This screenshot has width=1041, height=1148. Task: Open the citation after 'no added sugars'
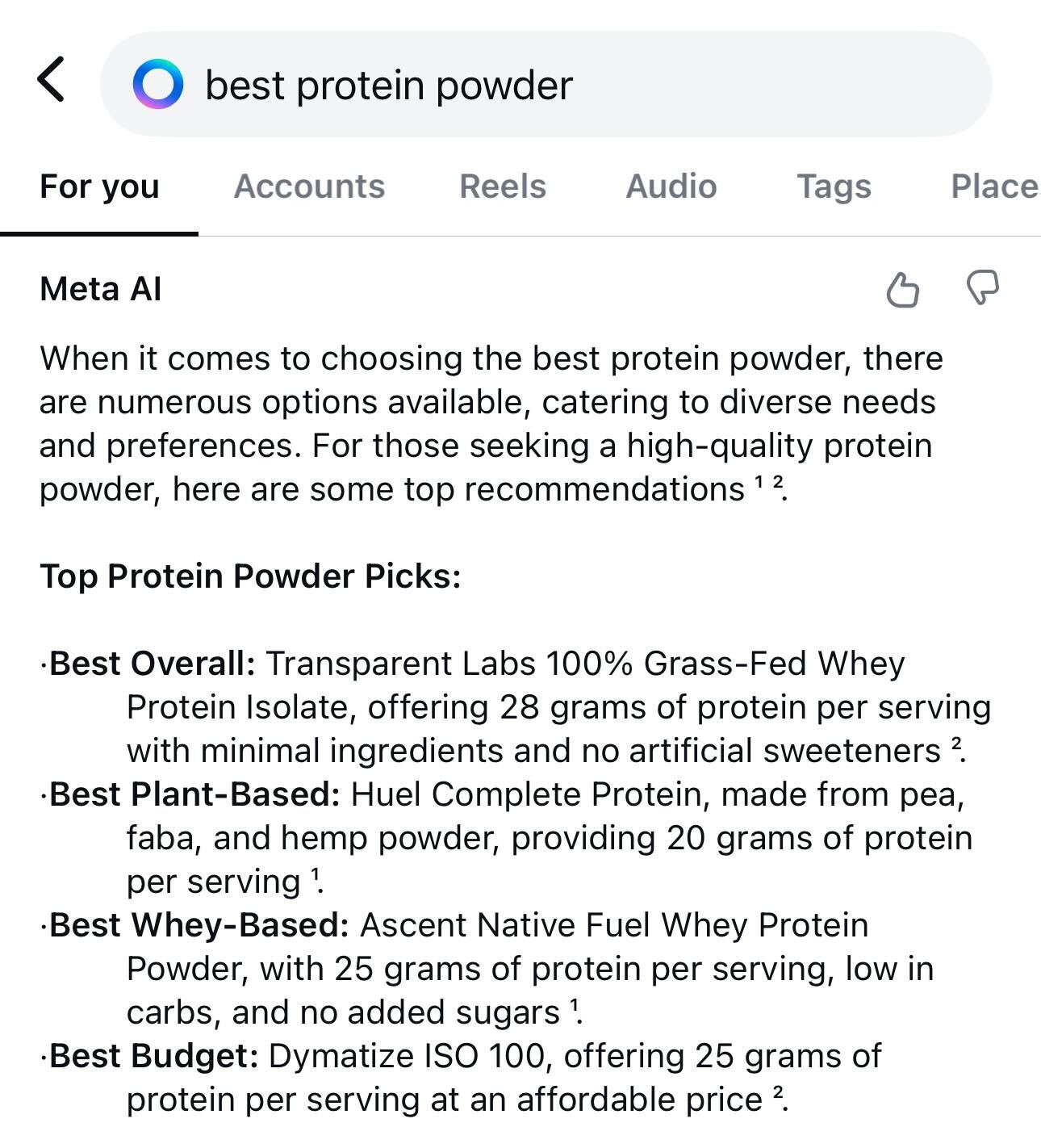(574, 1006)
